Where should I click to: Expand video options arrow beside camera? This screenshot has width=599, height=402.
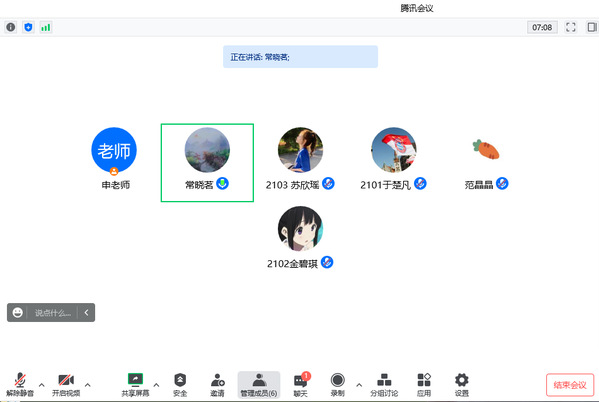(87, 385)
